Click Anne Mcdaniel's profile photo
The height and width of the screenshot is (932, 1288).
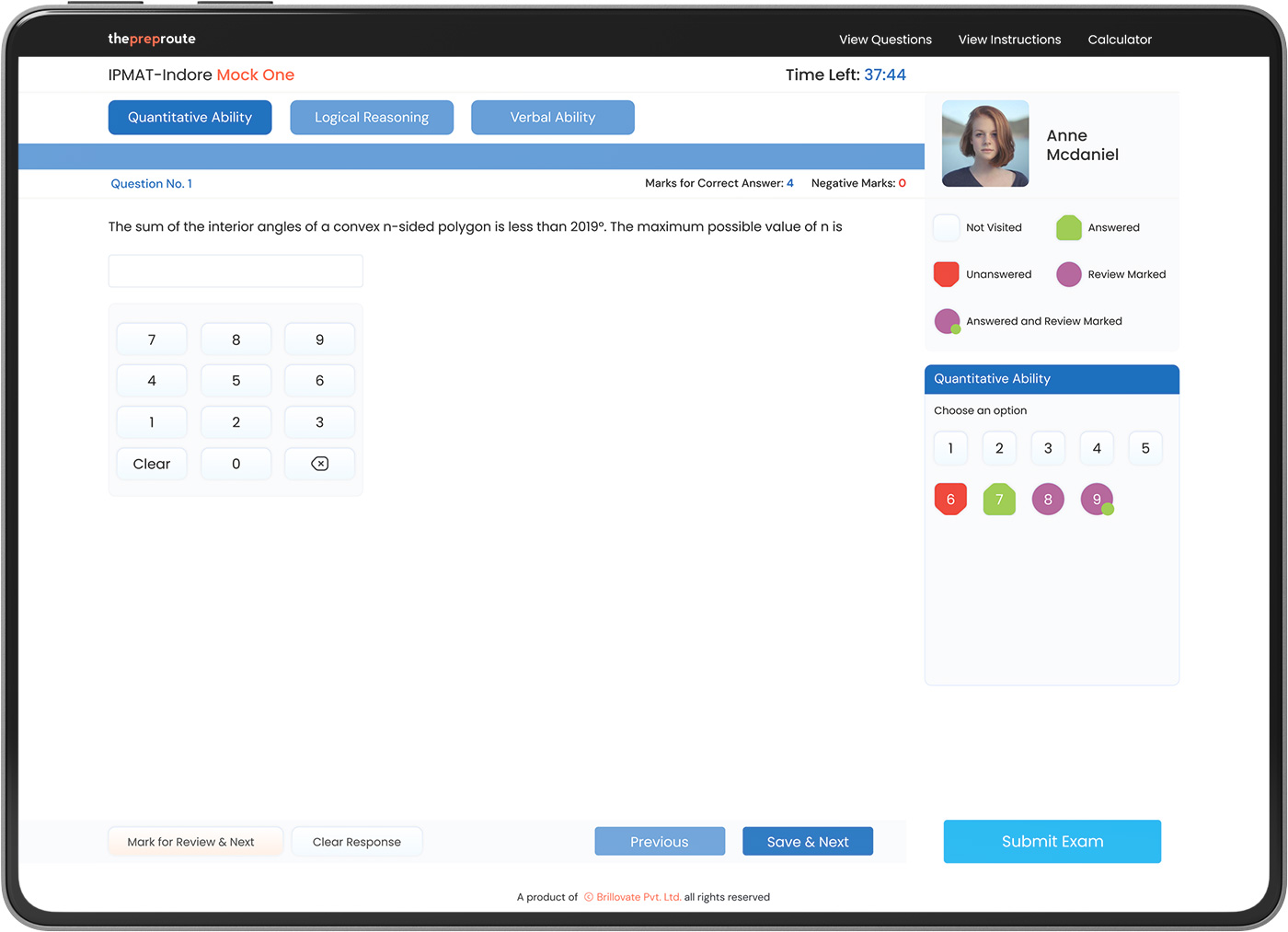(x=985, y=144)
